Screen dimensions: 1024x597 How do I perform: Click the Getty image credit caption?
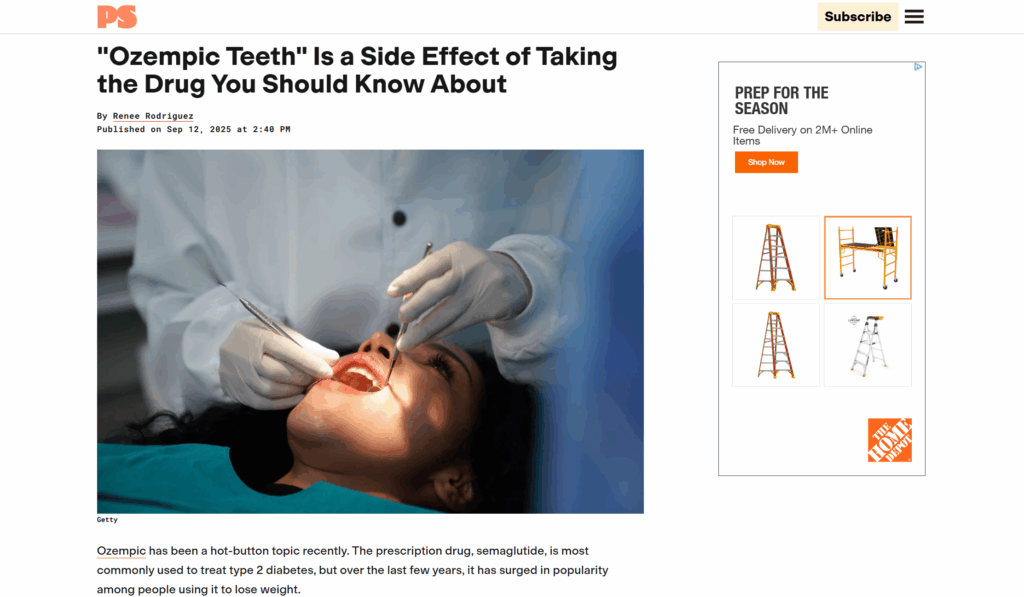click(x=107, y=520)
